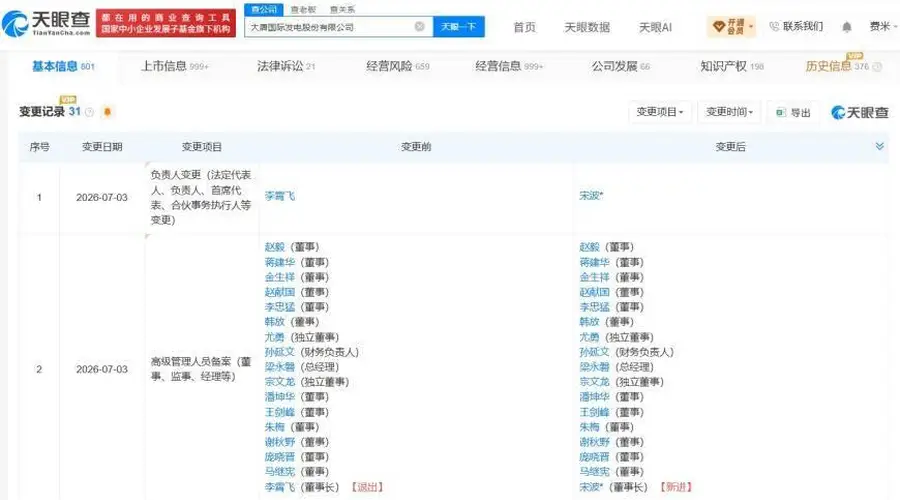
Task: Click the 天眼一下 search button
Action: (x=459, y=26)
